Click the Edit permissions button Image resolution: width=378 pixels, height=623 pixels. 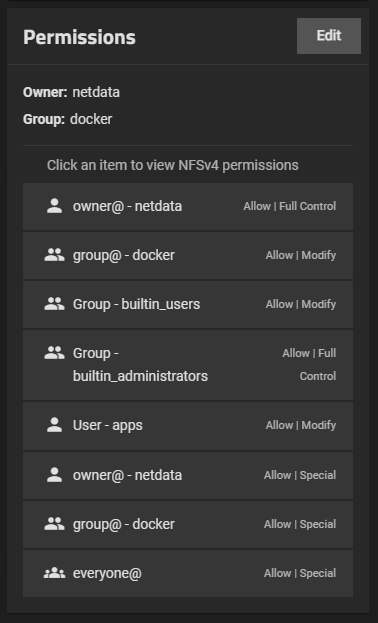click(329, 36)
